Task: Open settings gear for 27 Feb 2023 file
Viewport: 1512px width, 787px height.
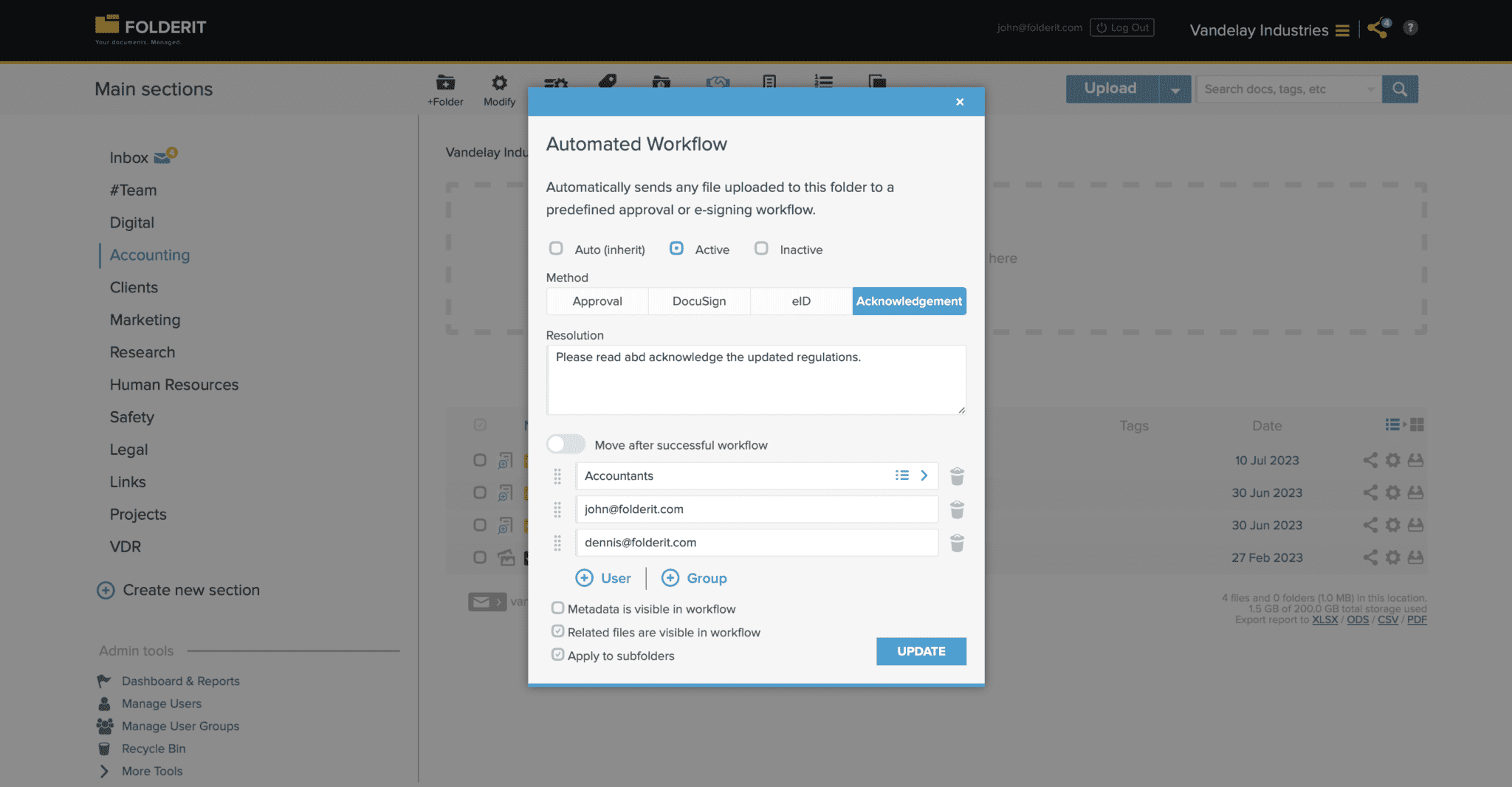Action: pyautogui.click(x=1393, y=557)
